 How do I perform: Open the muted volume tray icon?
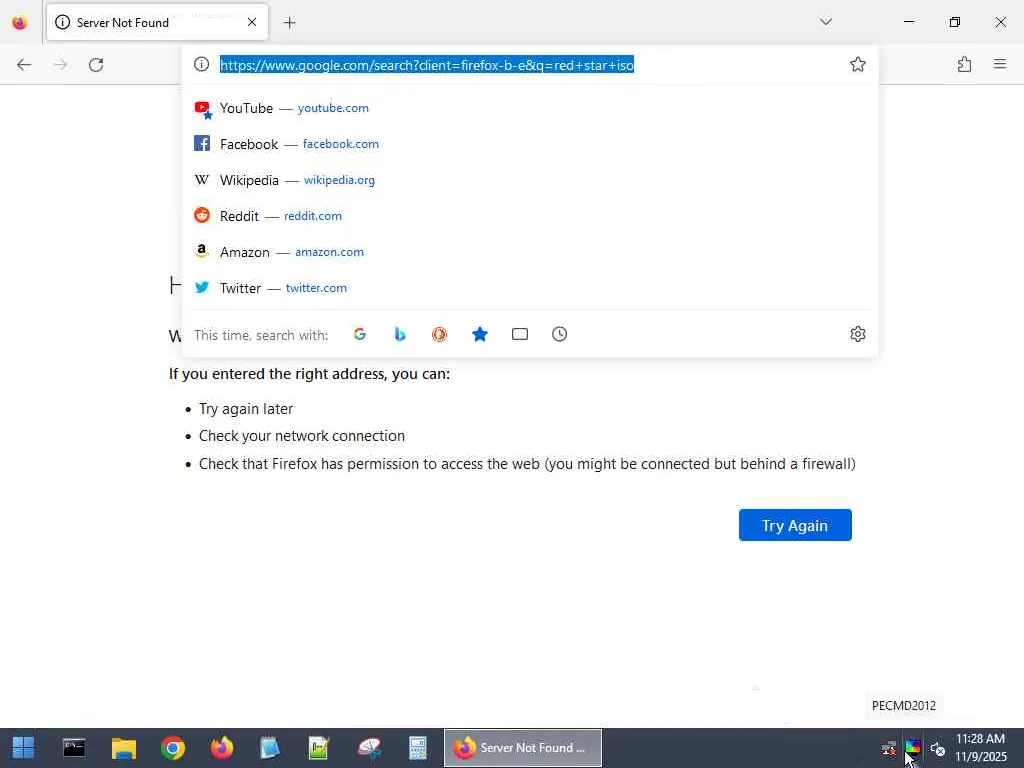pos(938,748)
